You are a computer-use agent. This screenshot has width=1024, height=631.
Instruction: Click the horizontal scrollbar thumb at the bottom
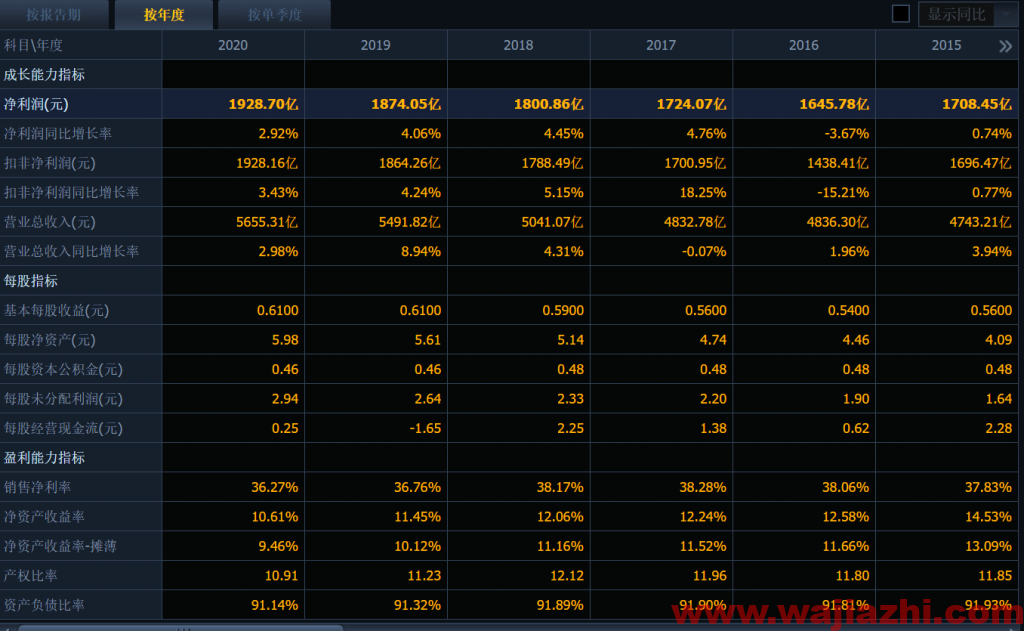(180, 628)
